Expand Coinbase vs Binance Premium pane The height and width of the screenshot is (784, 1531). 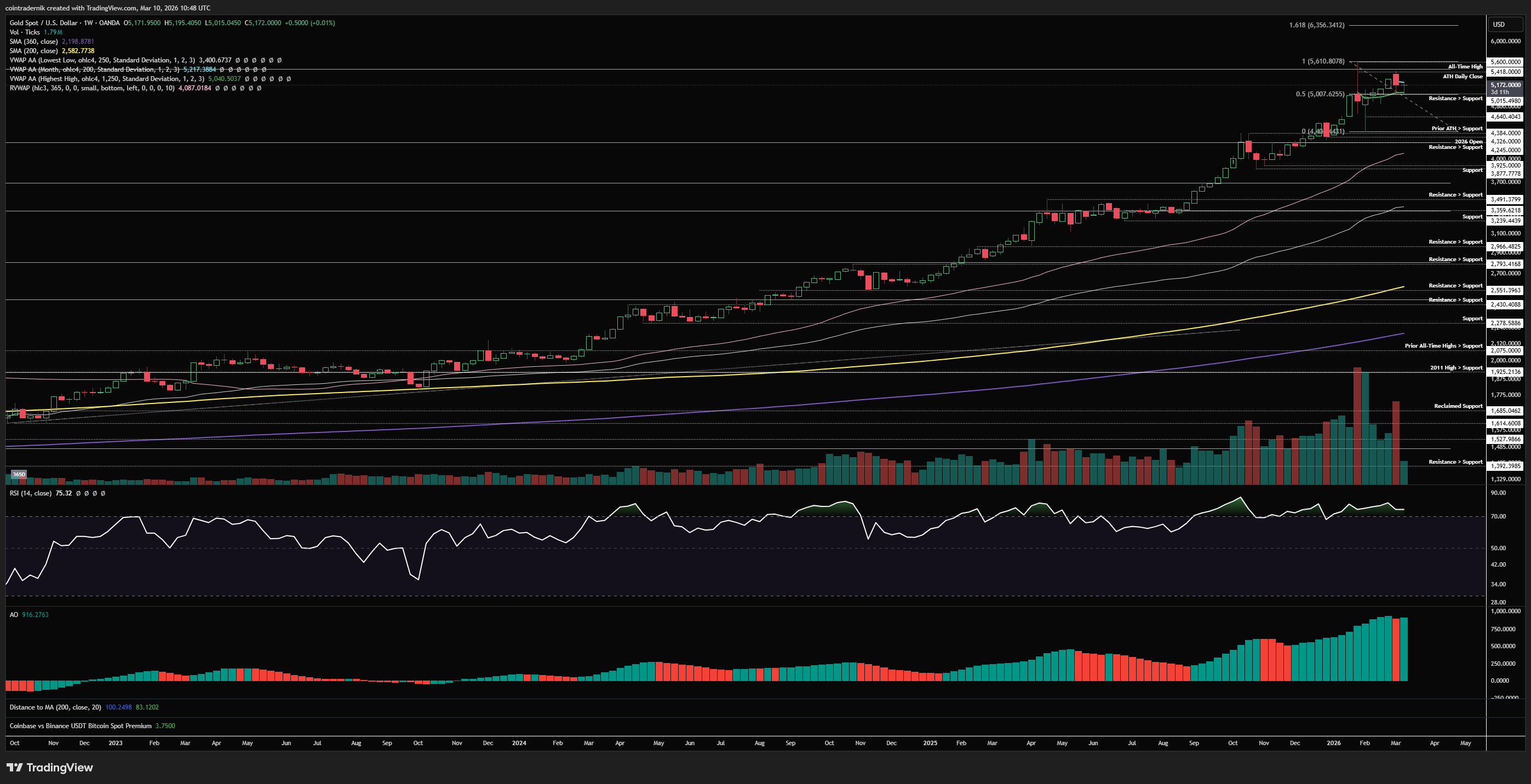80,726
